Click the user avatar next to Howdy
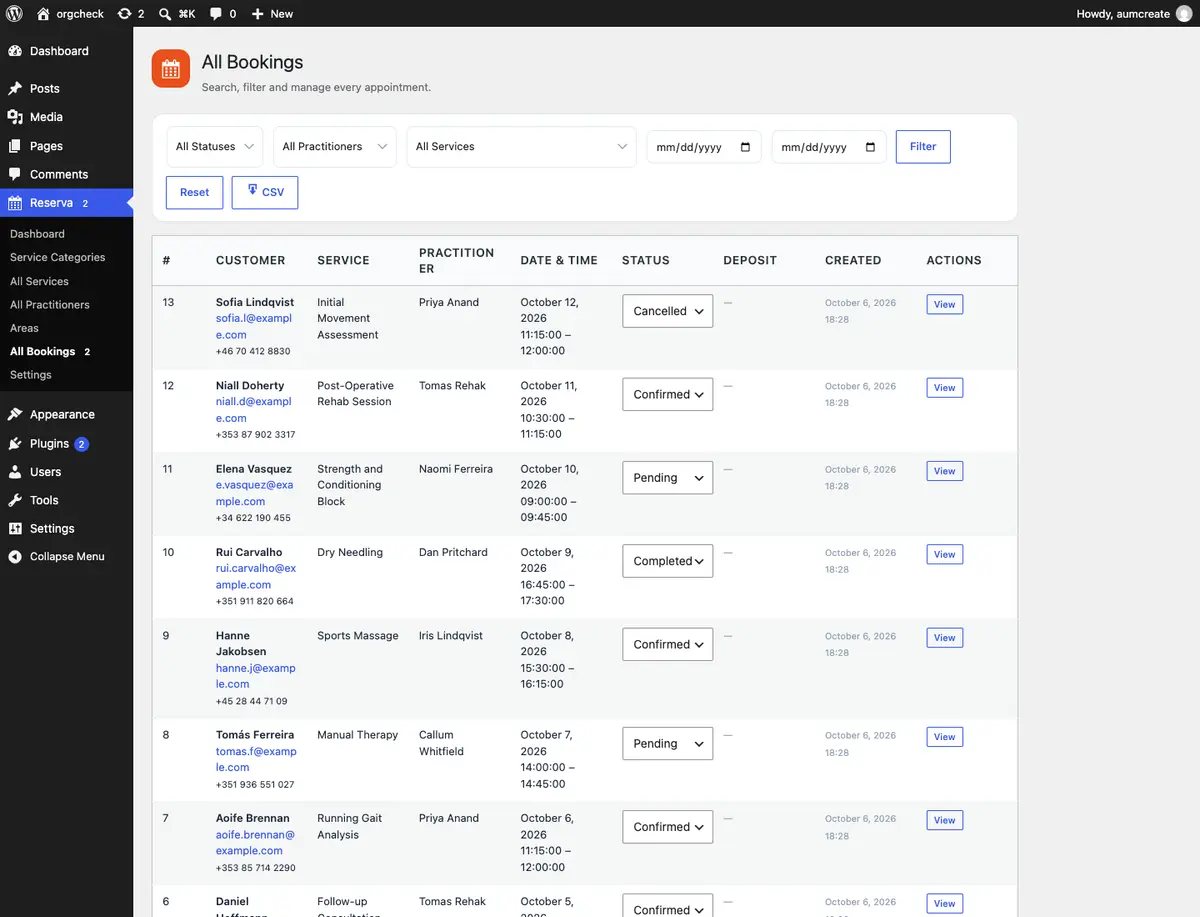This screenshot has height=917, width=1200. pos(1184,14)
